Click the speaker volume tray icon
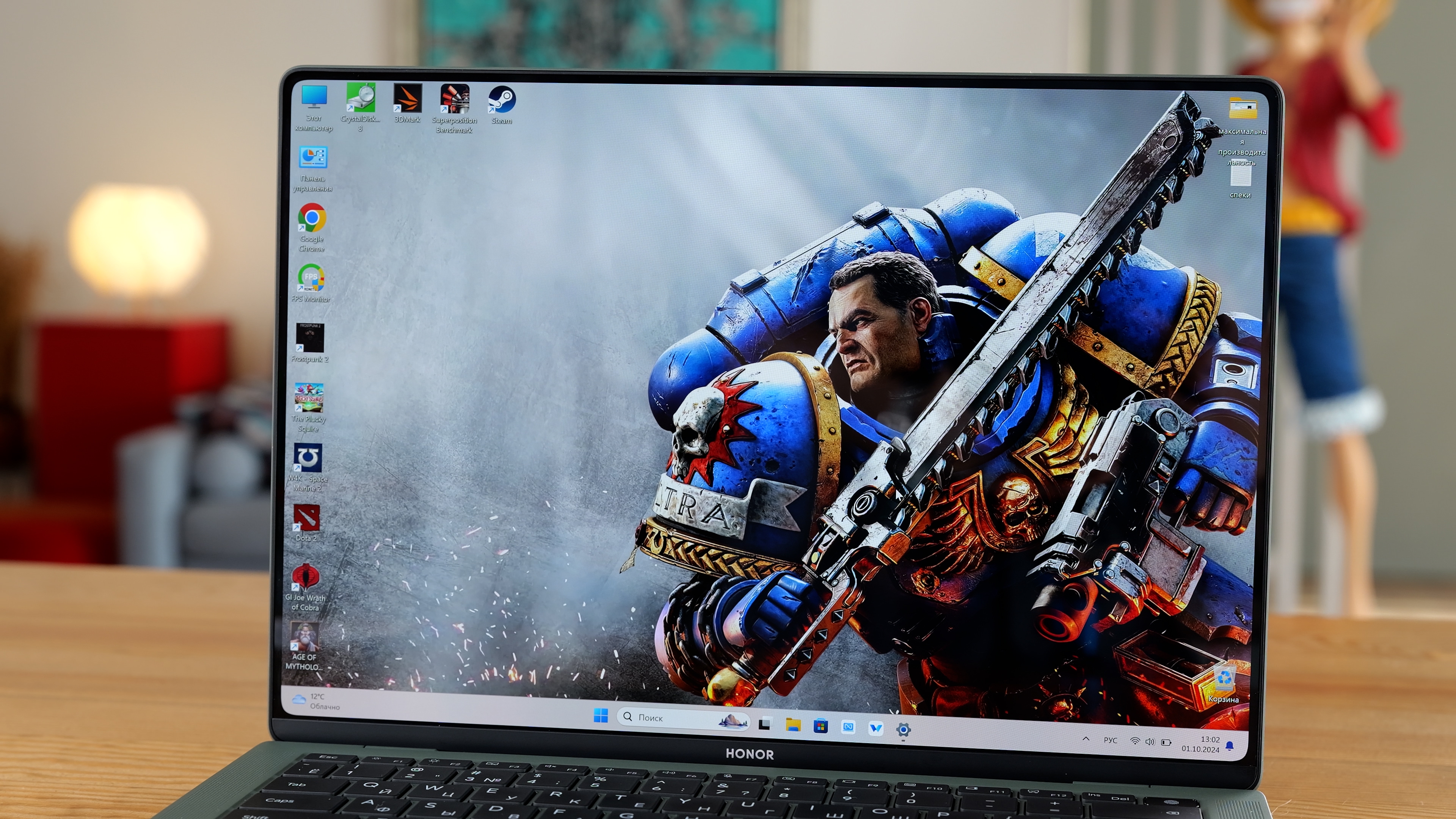Viewport: 1456px width, 819px height. pos(1150,742)
